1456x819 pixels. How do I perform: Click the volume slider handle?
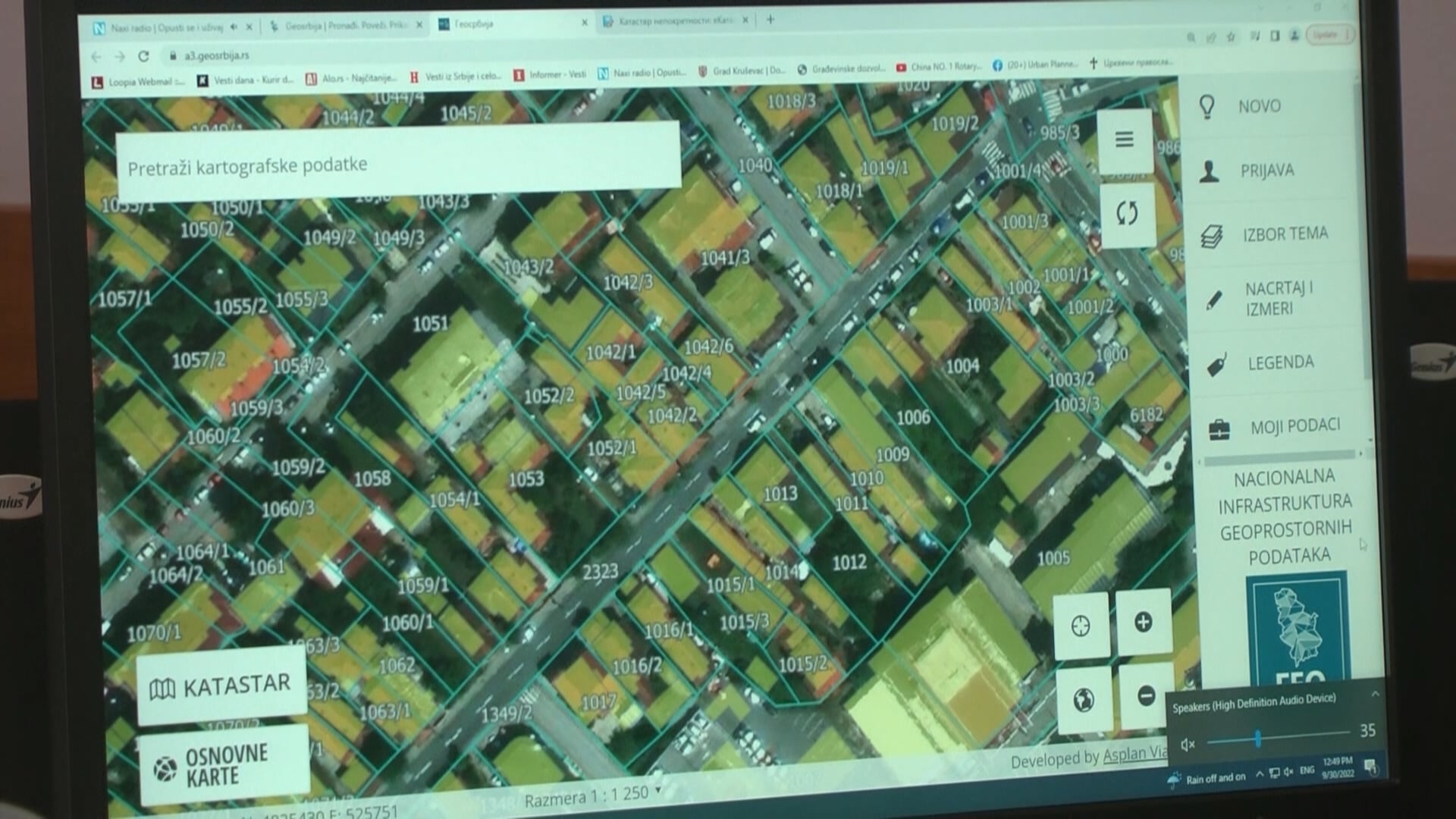[1257, 738]
